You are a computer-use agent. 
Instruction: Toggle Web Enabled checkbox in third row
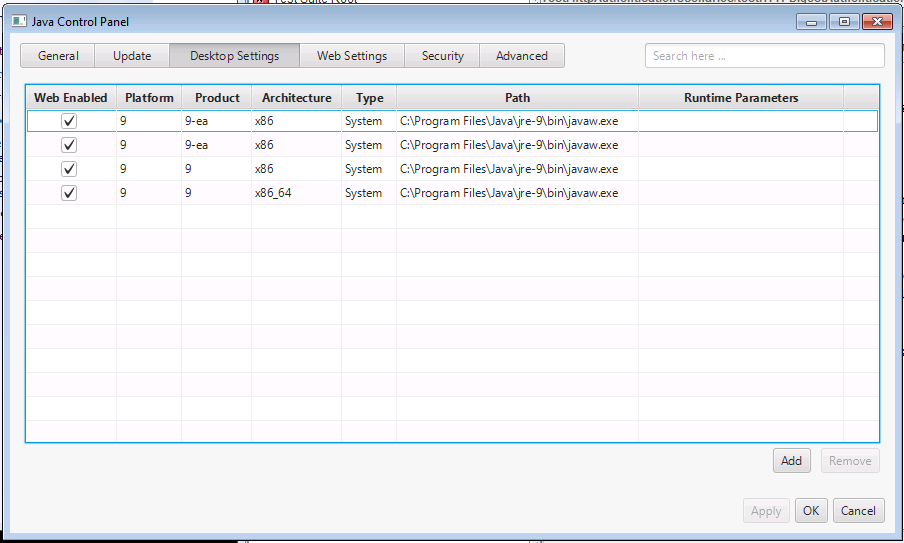click(x=69, y=169)
